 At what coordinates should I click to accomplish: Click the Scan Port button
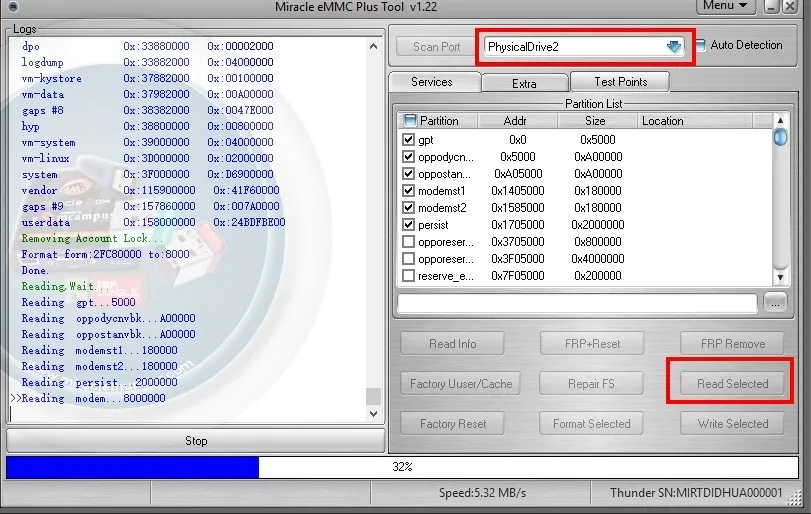coord(436,47)
